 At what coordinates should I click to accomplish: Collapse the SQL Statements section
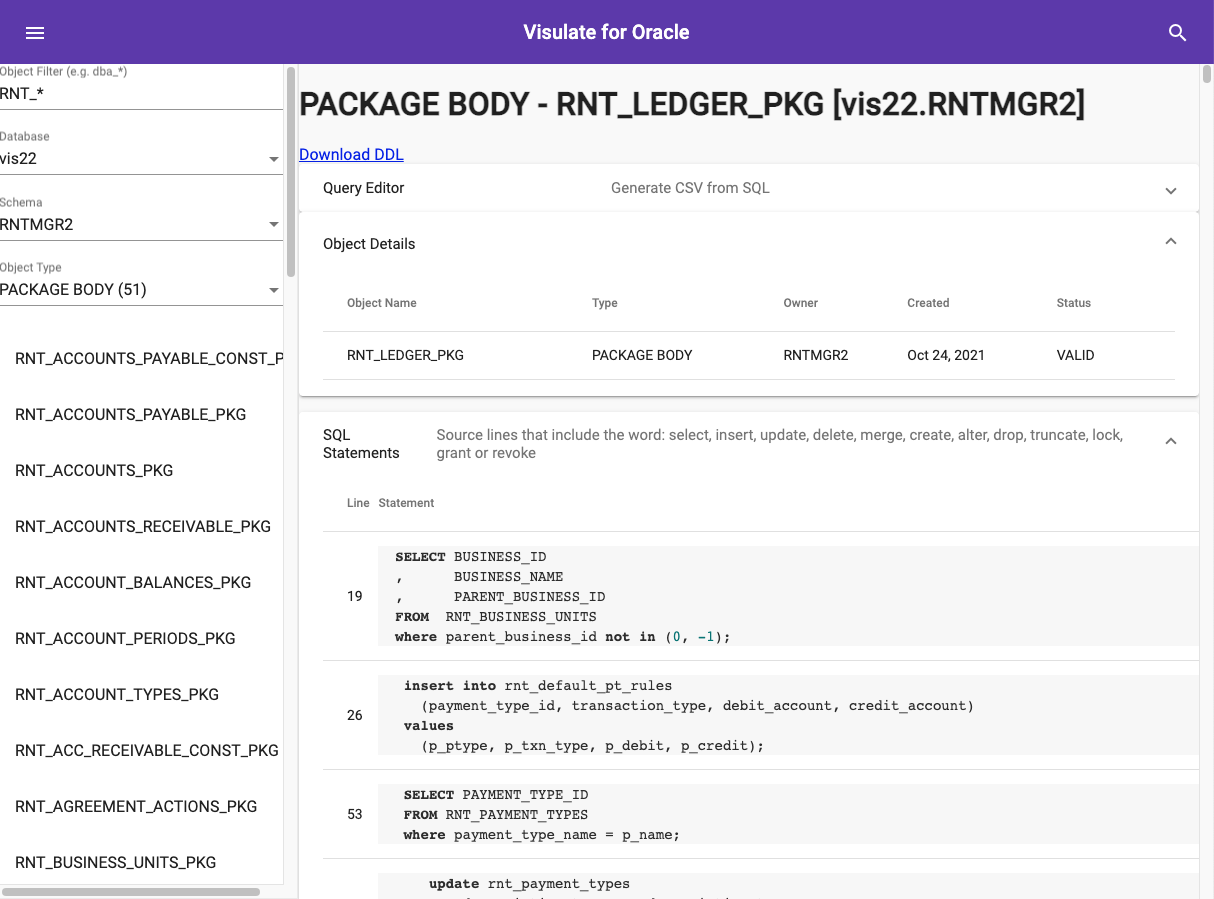[x=1170, y=442]
